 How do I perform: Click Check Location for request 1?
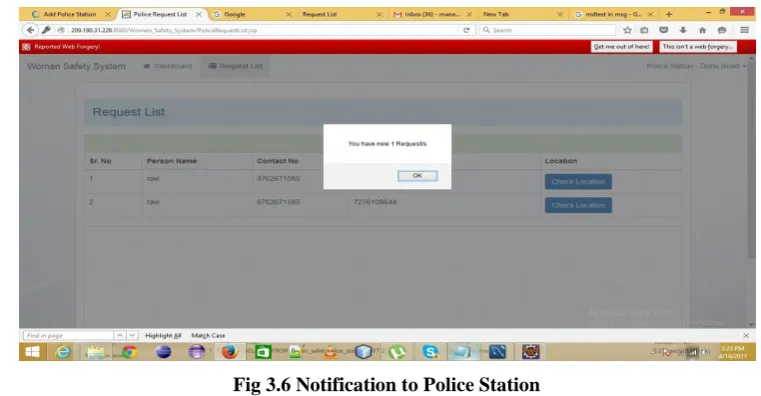(x=578, y=182)
